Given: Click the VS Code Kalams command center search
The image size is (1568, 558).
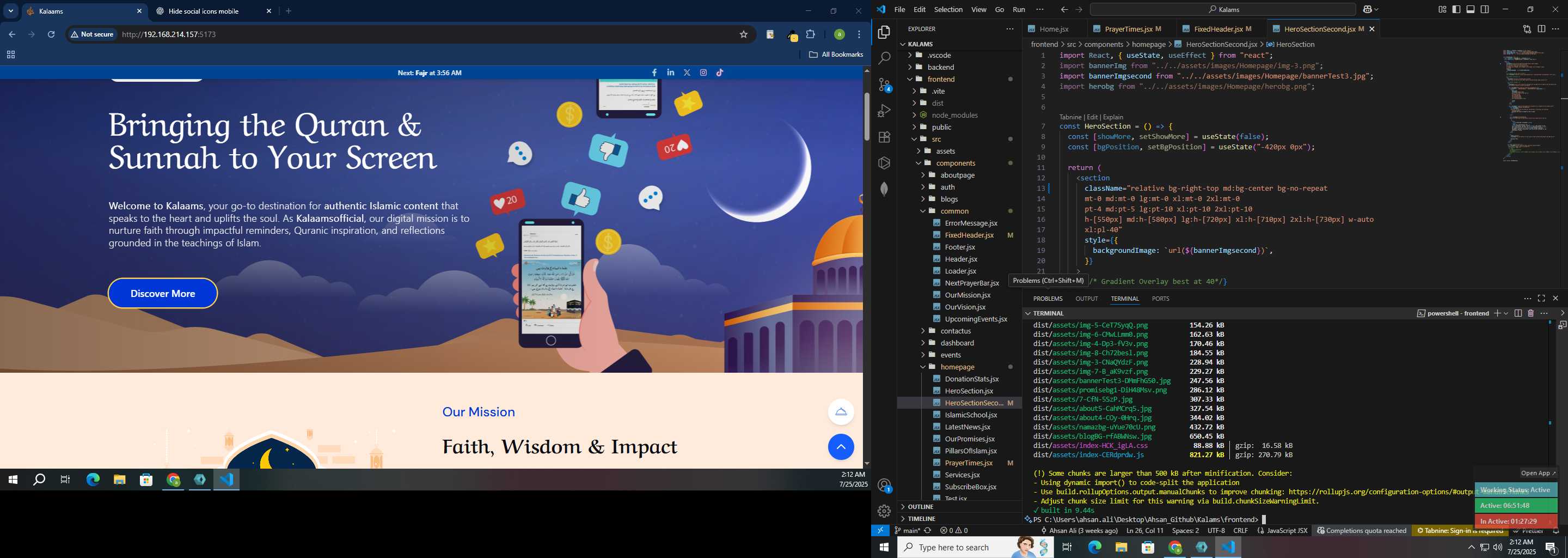Looking at the screenshot, I should tap(1223, 9).
